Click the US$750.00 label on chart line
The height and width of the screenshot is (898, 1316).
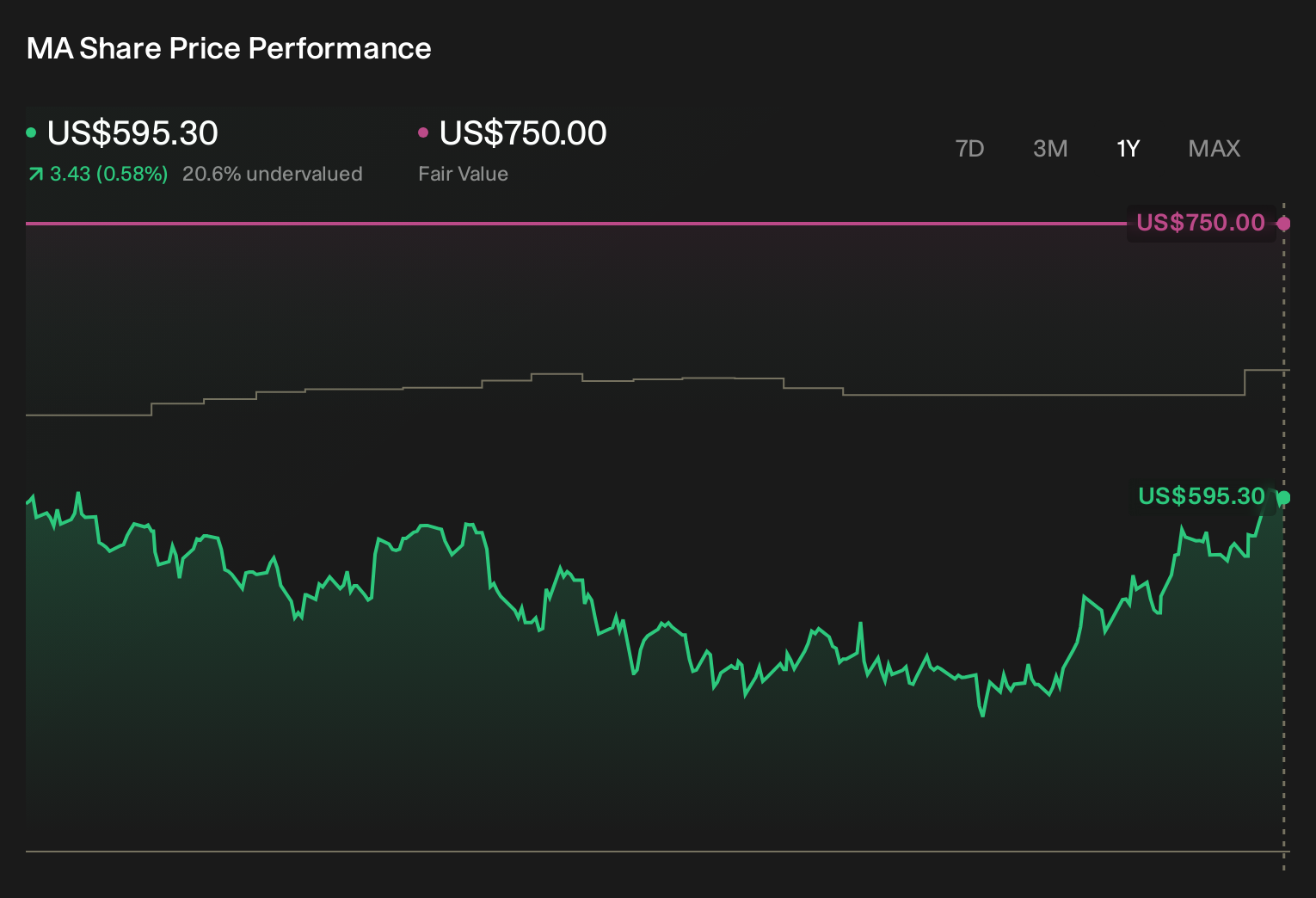click(x=1201, y=223)
